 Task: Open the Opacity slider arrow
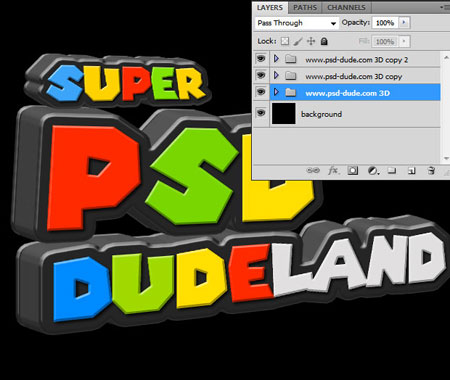[404, 23]
